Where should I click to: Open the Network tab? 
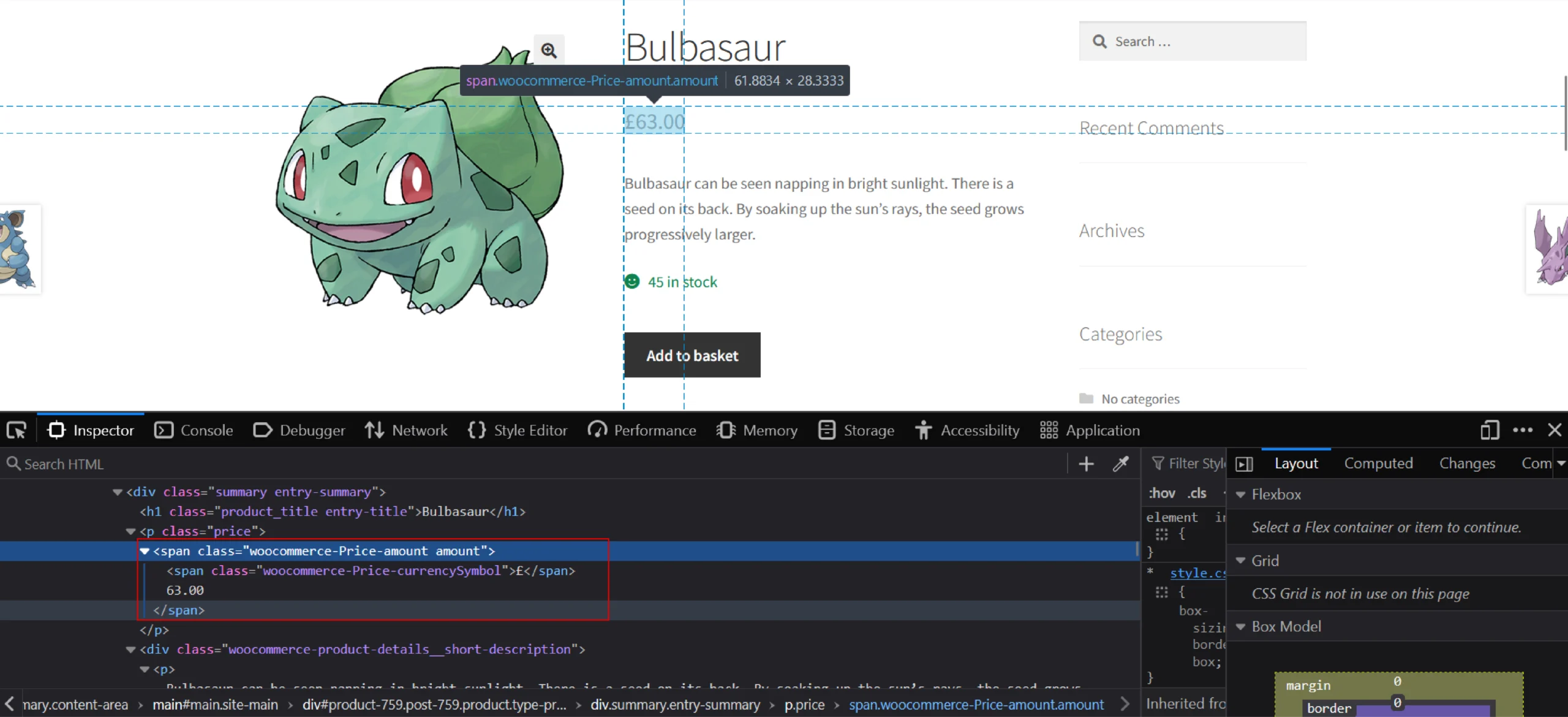406,430
